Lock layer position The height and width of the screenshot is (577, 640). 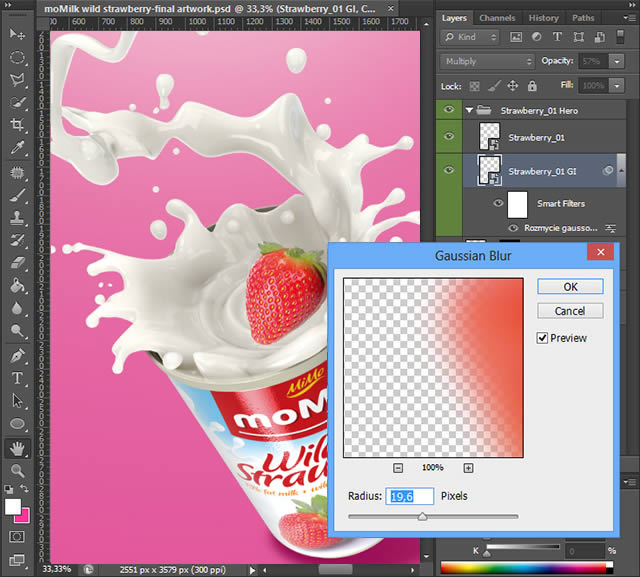click(513, 86)
